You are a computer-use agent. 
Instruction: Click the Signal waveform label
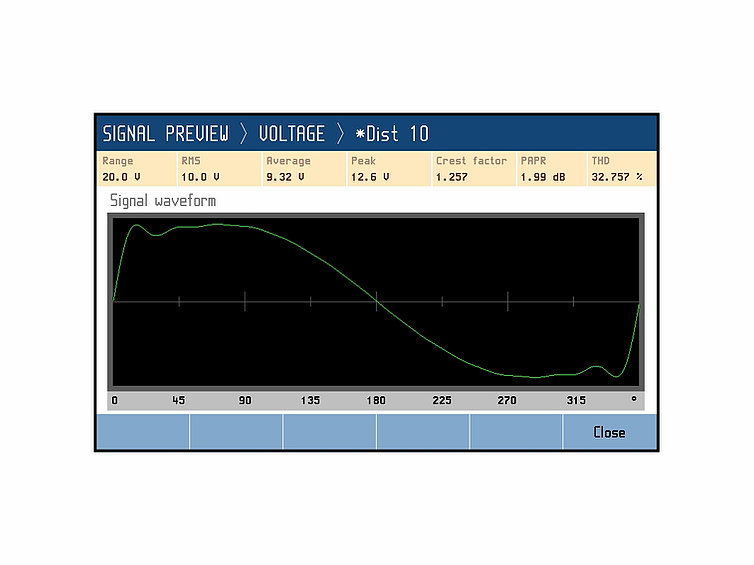163,201
